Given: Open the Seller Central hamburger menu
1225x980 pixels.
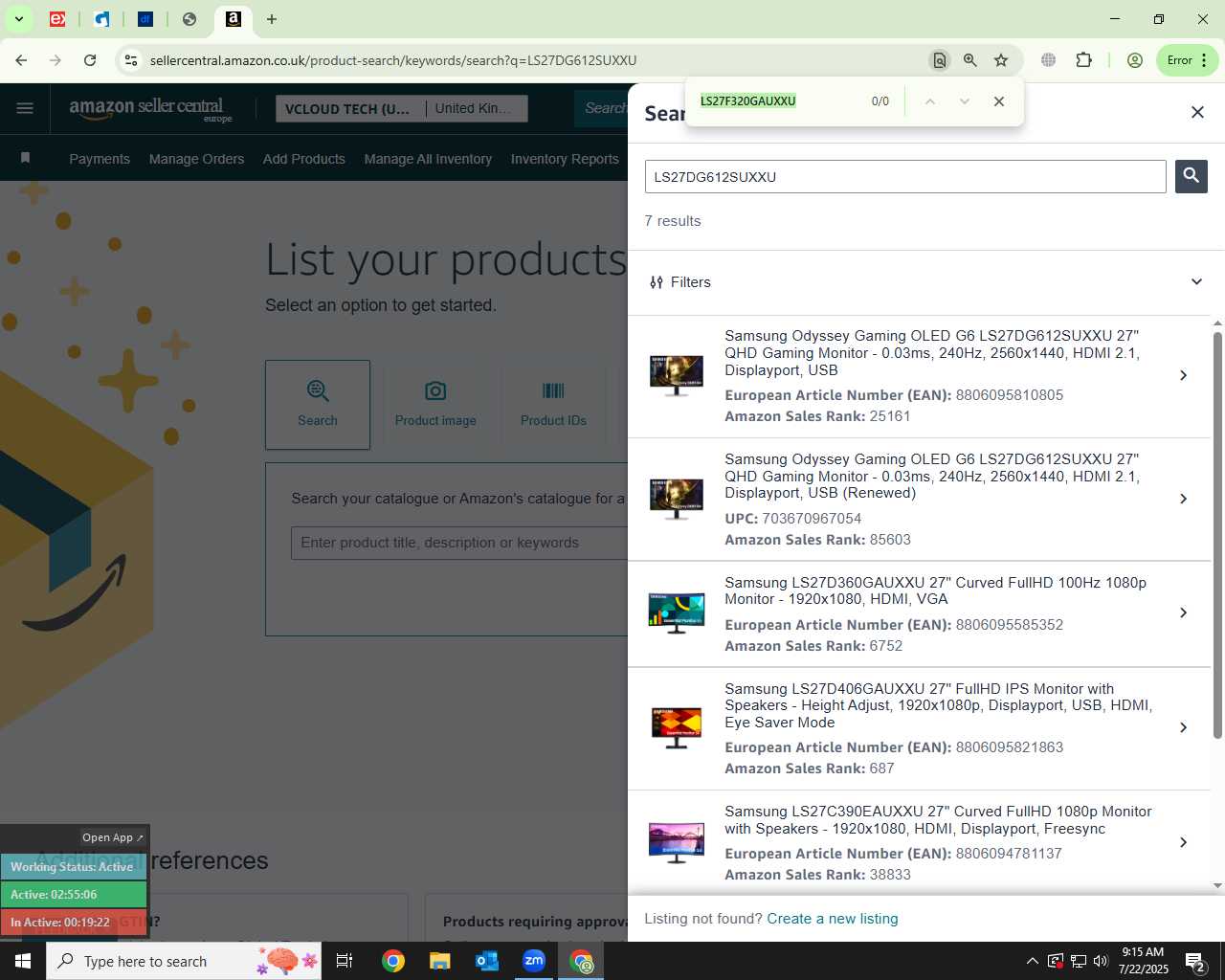Looking at the screenshot, I should [x=25, y=108].
